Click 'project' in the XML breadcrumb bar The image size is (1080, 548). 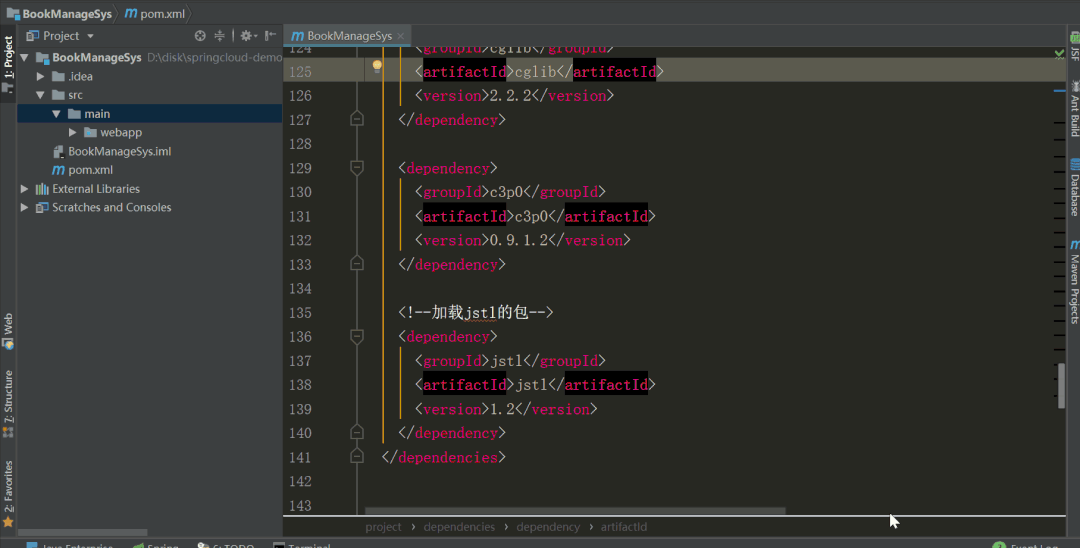384,527
